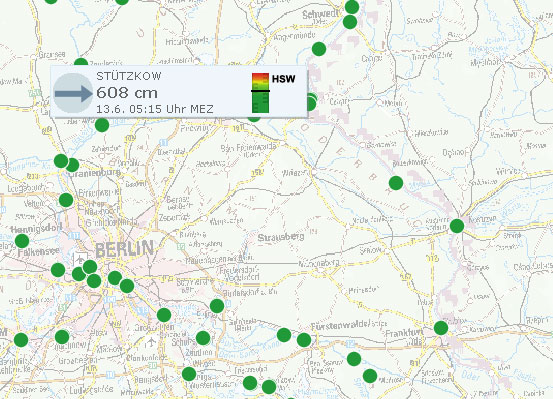This screenshot has width=553, height=399.
Task: Open the STÜTZKOW station name
Action: click(129, 76)
